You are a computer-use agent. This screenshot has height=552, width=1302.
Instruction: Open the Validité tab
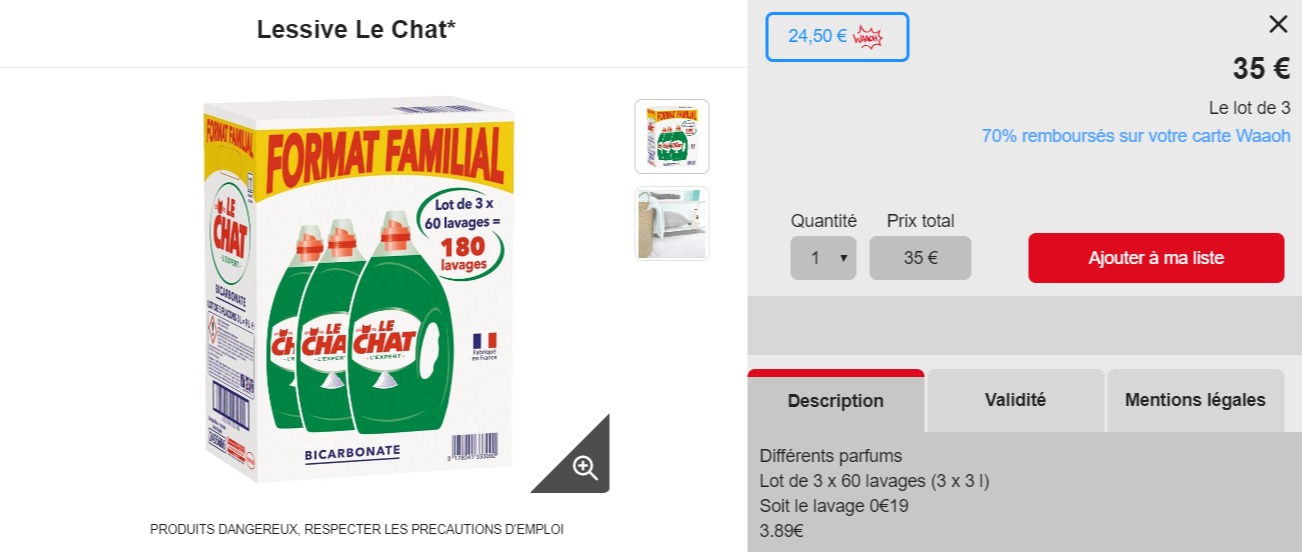tap(1015, 400)
